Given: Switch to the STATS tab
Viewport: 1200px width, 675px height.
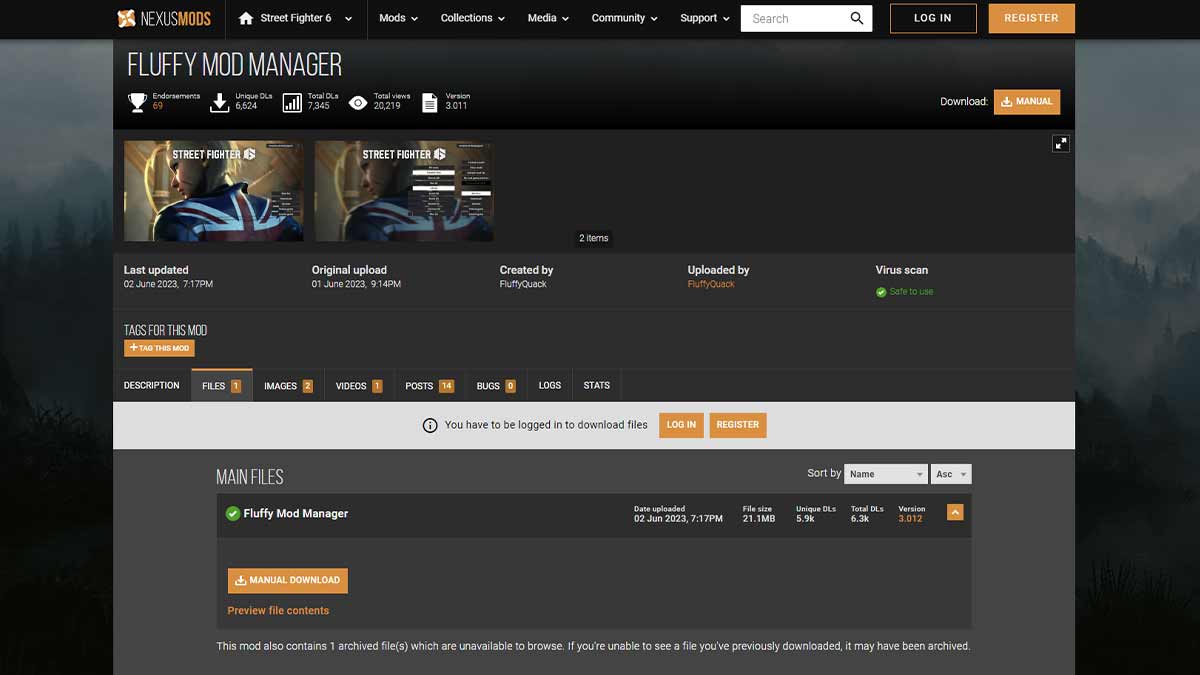Looking at the screenshot, I should click(x=597, y=385).
